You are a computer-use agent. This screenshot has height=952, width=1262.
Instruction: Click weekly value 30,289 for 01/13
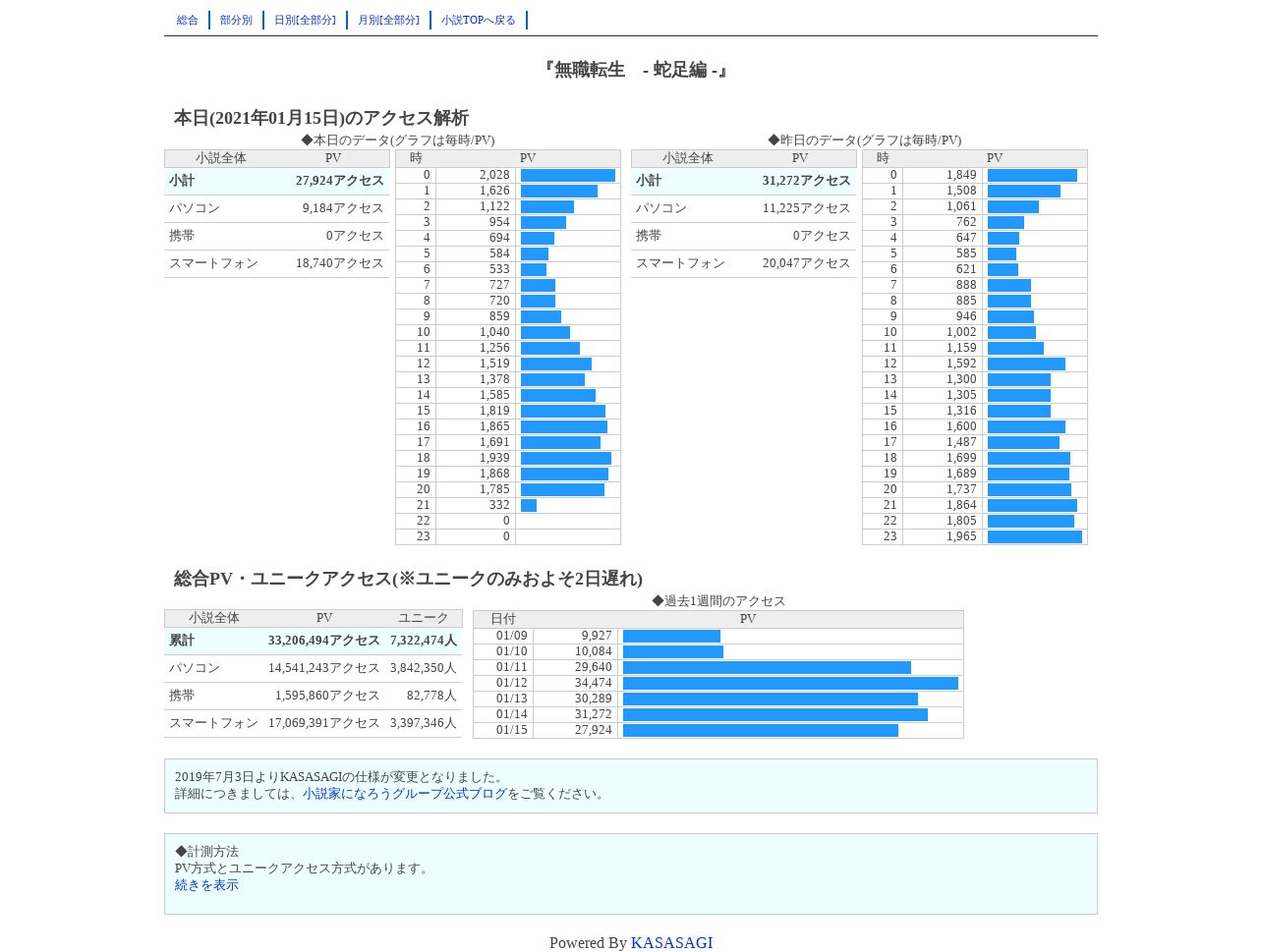[594, 699]
